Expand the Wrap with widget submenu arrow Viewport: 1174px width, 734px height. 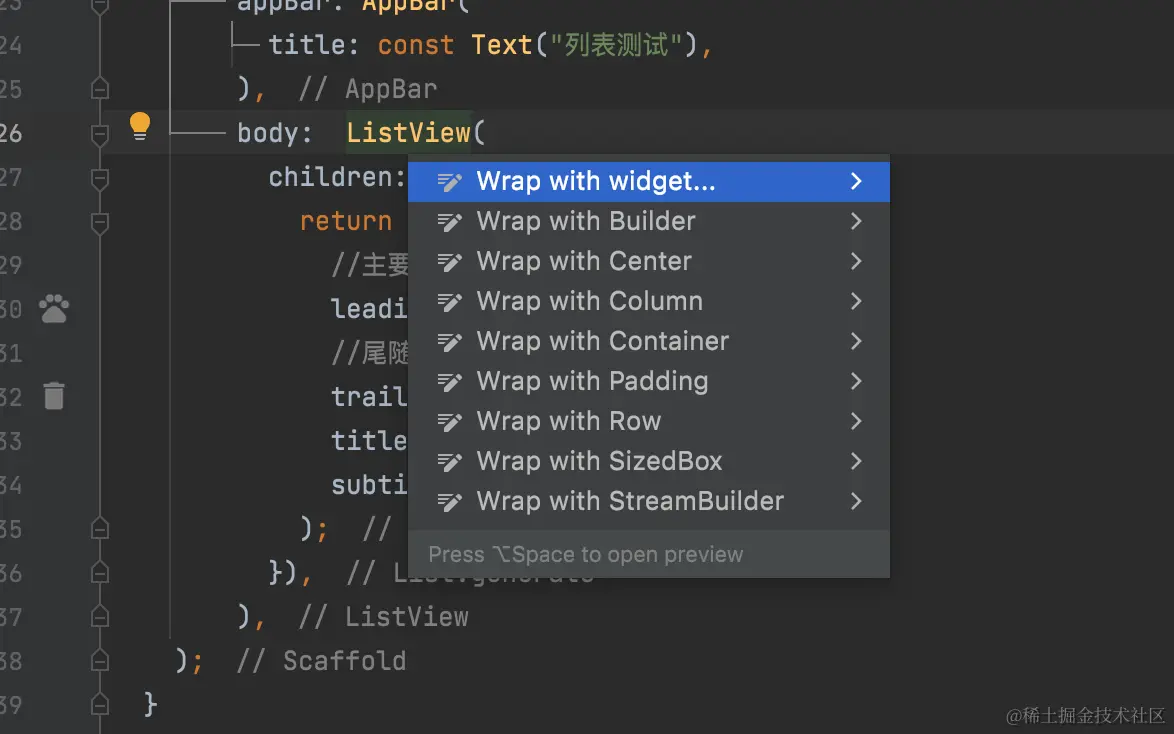click(856, 182)
